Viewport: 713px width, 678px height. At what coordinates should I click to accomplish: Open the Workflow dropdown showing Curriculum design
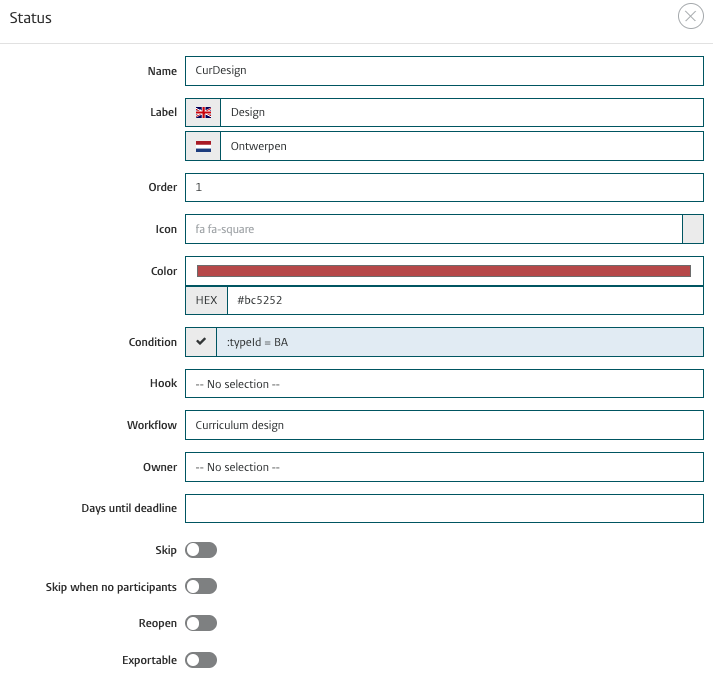[444, 425]
